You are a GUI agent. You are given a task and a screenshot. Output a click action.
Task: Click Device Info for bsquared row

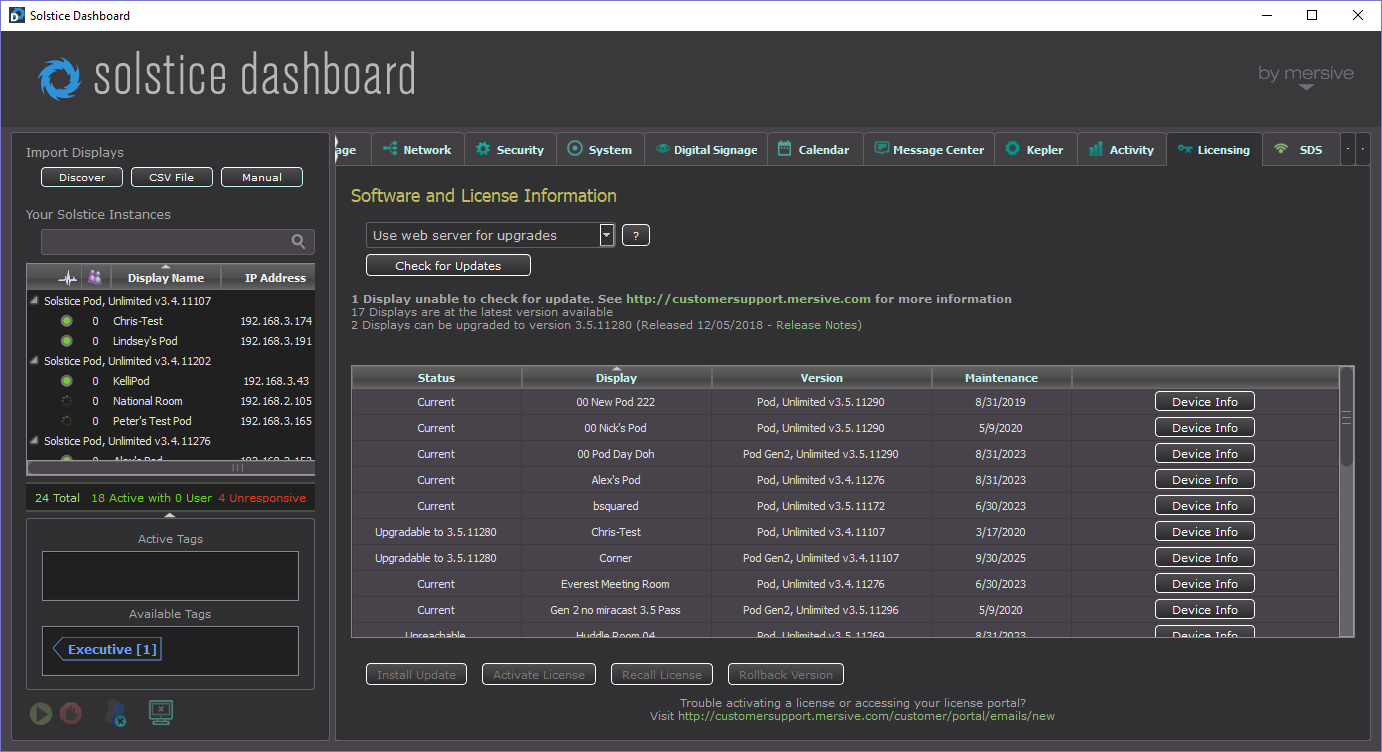(1205, 506)
